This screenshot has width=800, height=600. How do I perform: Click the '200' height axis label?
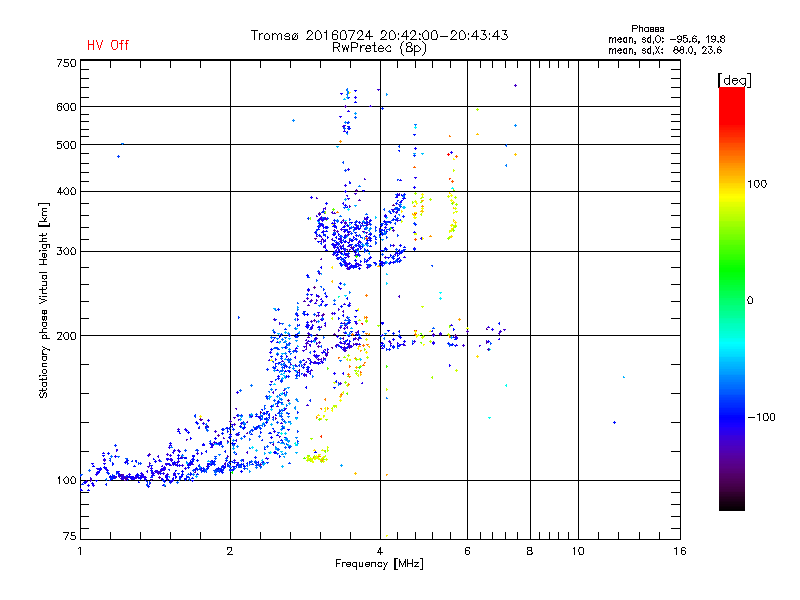[x=66, y=336]
